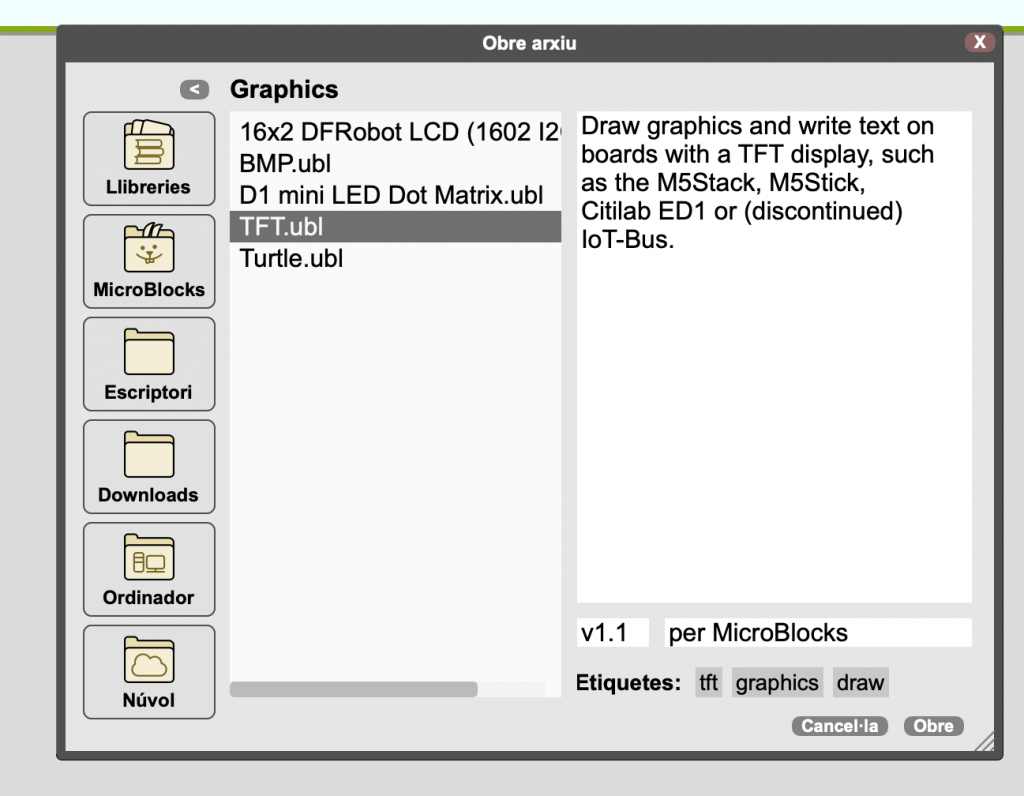Click the tft tag
This screenshot has width=1024, height=796.
coord(709,682)
